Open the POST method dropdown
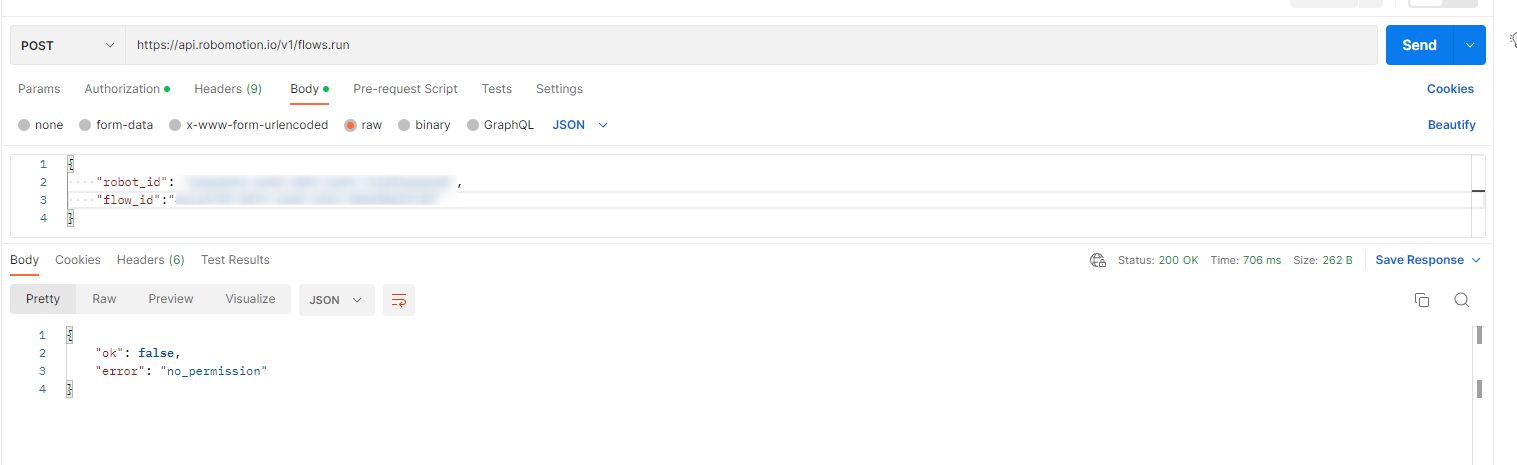The height and width of the screenshot is (465, 1517). coord(68,45)
